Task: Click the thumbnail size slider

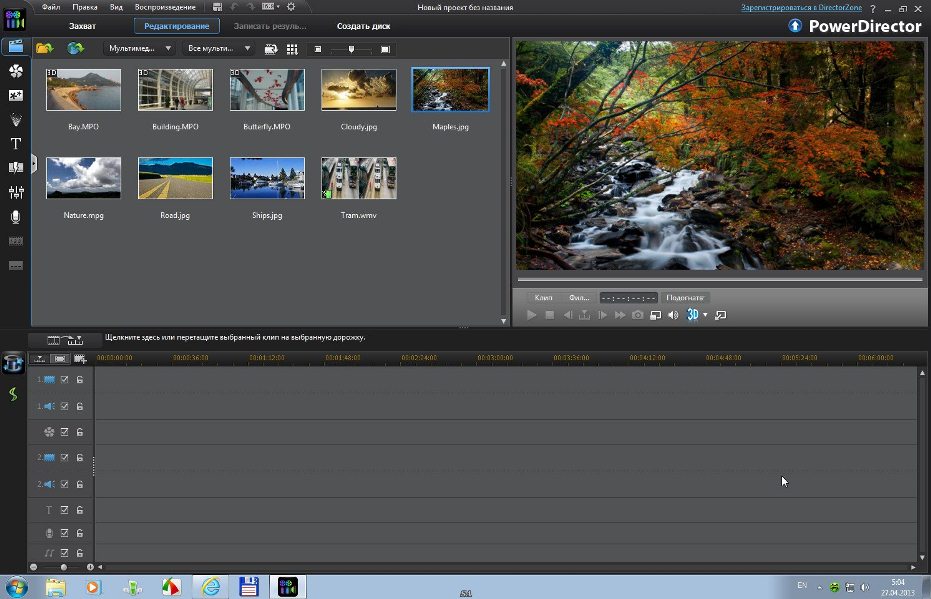Action: click(350, 49)
